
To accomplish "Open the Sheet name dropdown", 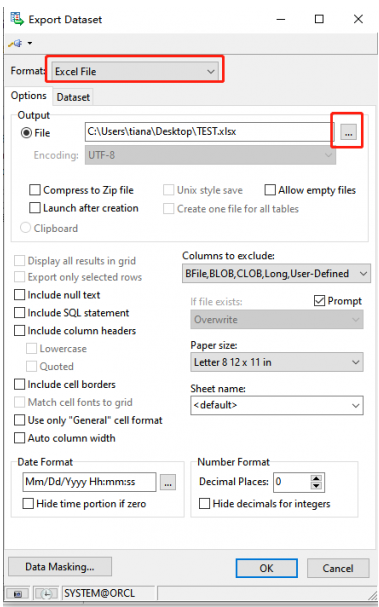I will (x=277, y=405).
